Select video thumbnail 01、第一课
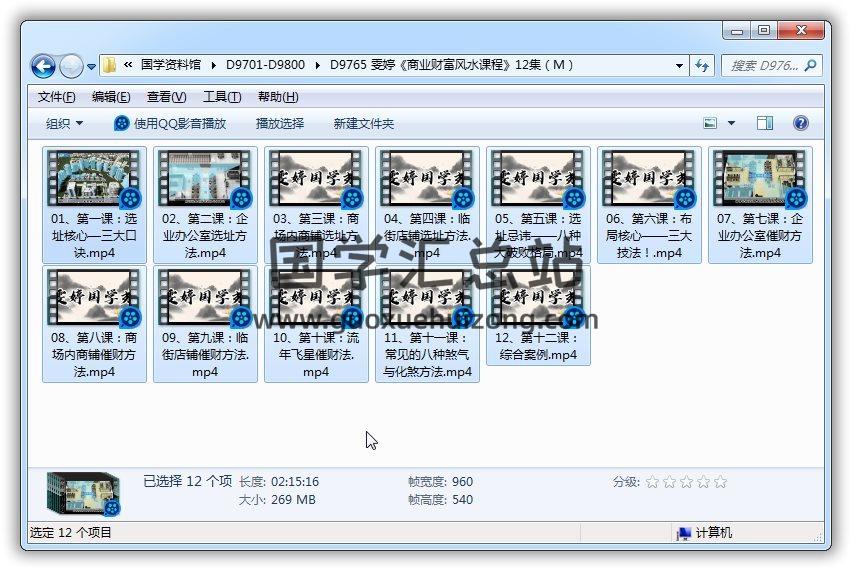 click(x=94, y=179)
